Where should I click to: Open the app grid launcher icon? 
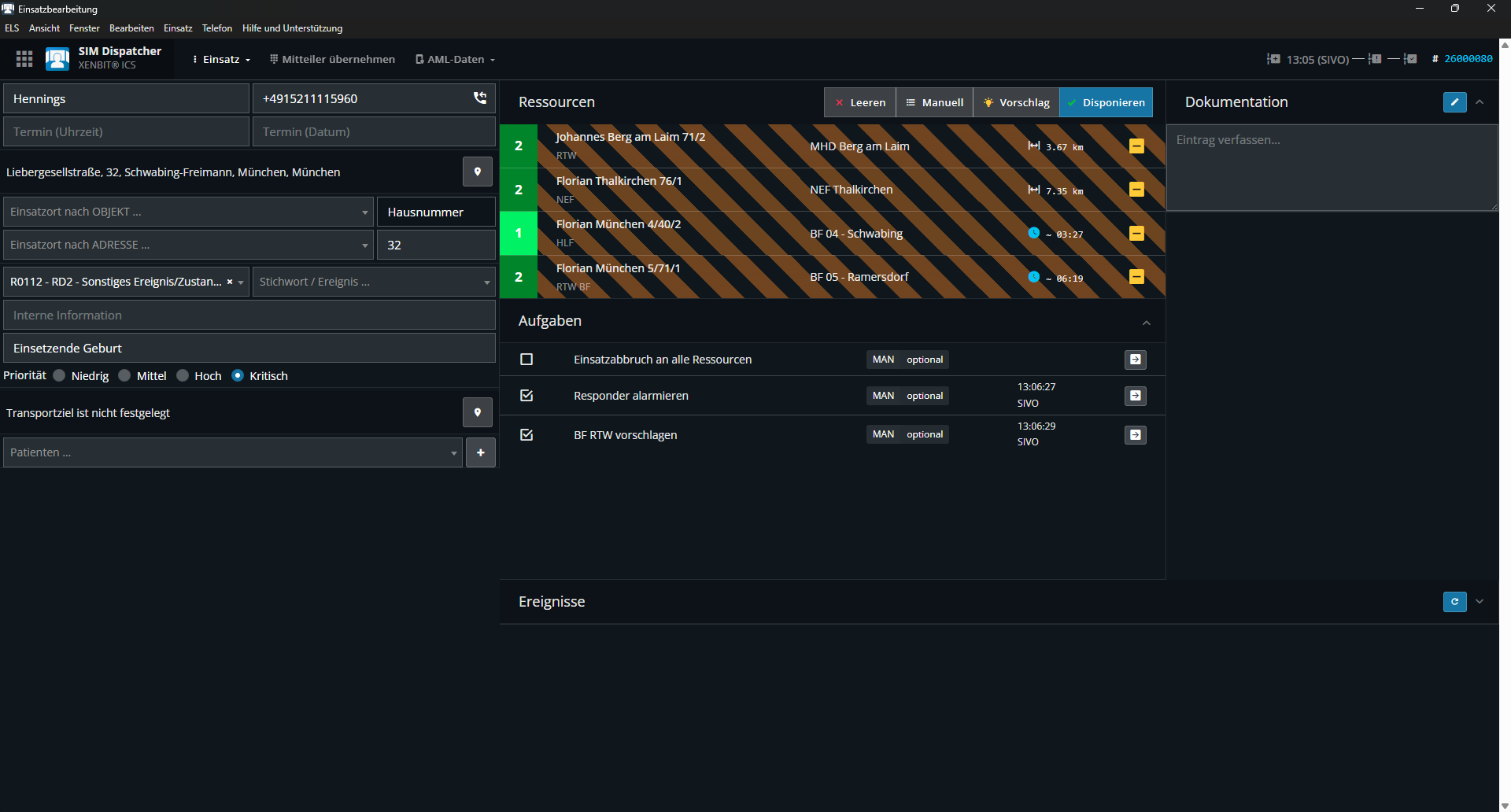[x=24, y=59]
